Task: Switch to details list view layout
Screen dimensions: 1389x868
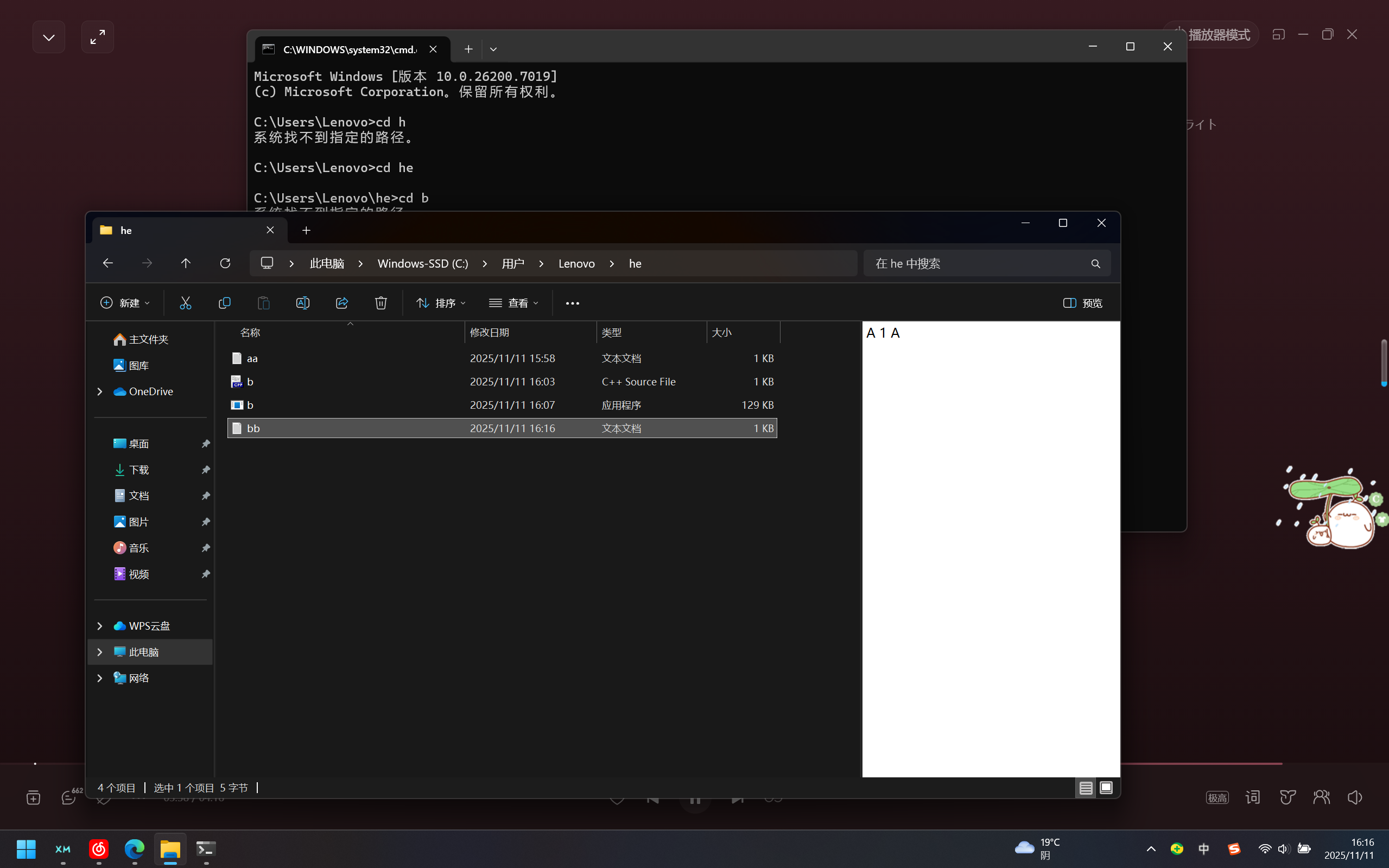Action: click(1086, 788)
